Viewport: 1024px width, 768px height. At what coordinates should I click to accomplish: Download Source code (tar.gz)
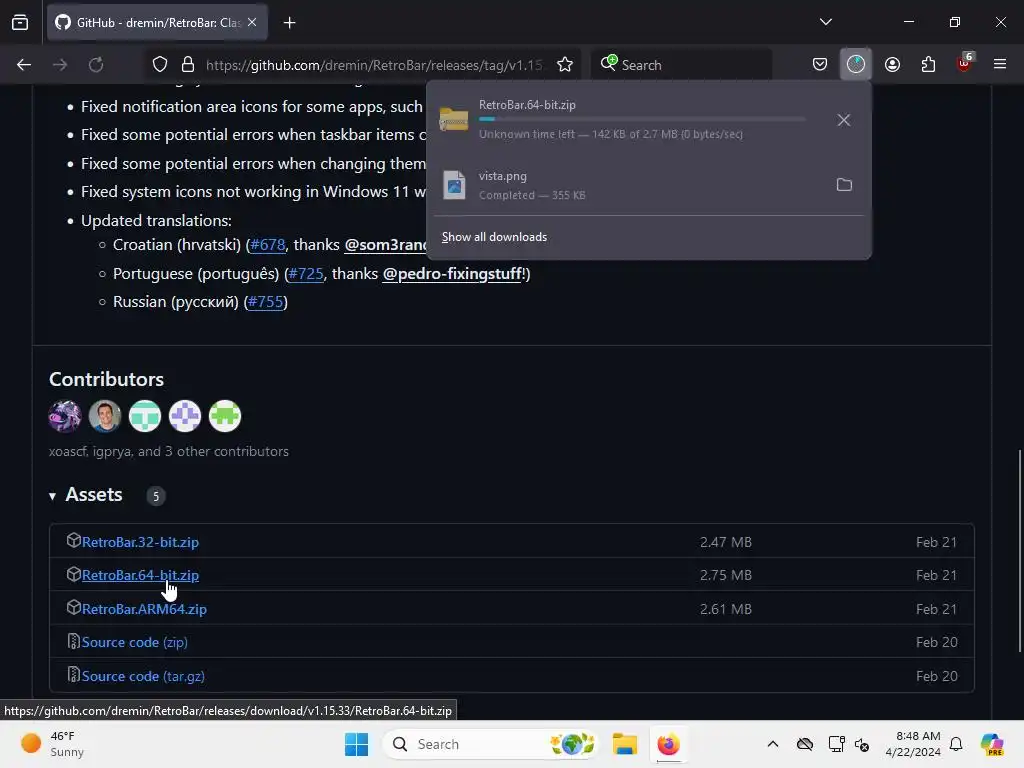pyautogui.click(x=143, y=676)
